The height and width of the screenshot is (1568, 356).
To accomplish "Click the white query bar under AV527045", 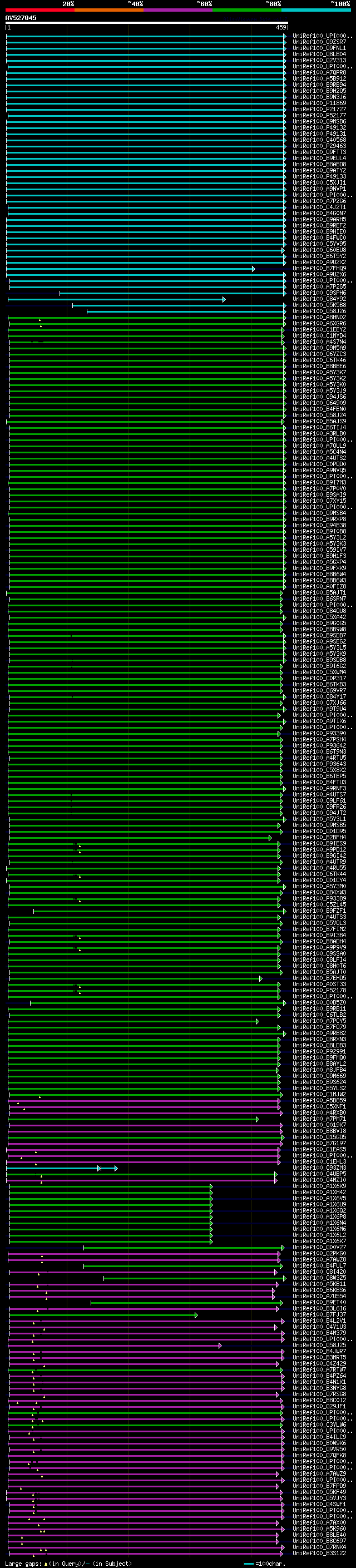I will 147,23.
